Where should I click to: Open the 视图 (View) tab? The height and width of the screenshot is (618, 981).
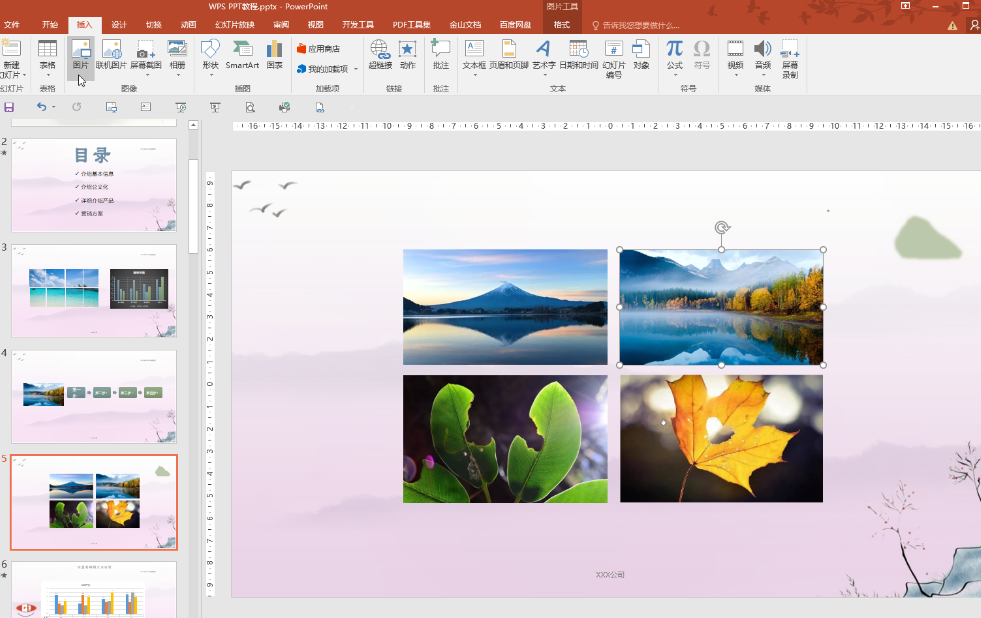(315, 25)
